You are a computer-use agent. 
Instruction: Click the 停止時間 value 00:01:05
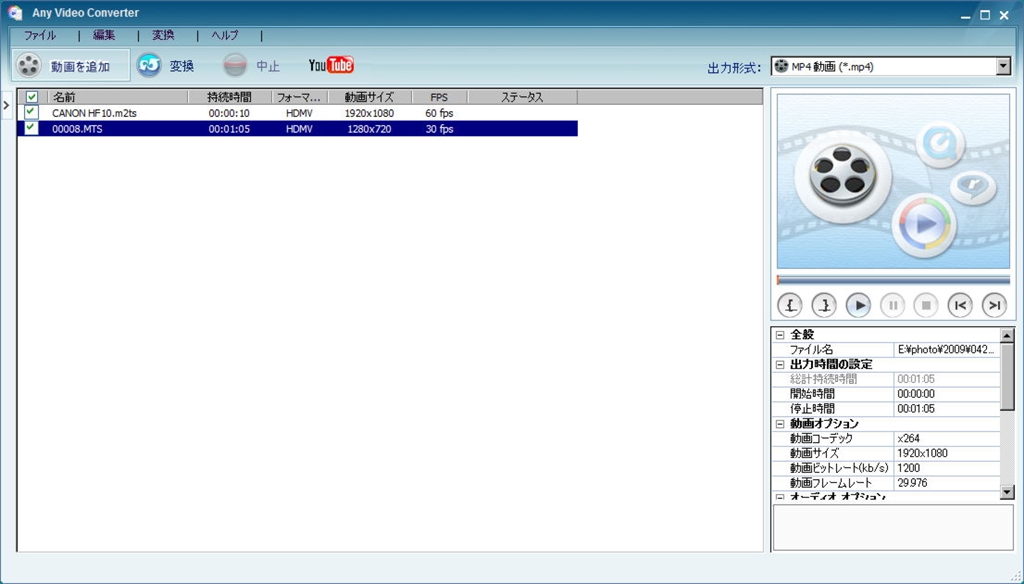coord(916,409)
